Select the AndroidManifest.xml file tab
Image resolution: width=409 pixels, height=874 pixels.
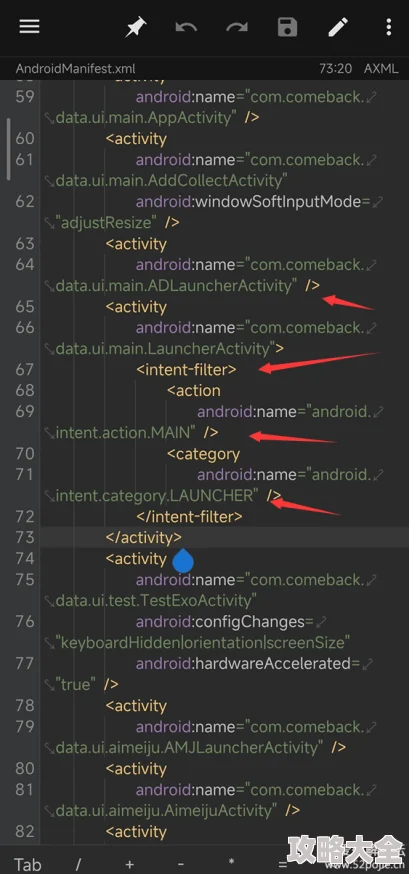(76, 69)
